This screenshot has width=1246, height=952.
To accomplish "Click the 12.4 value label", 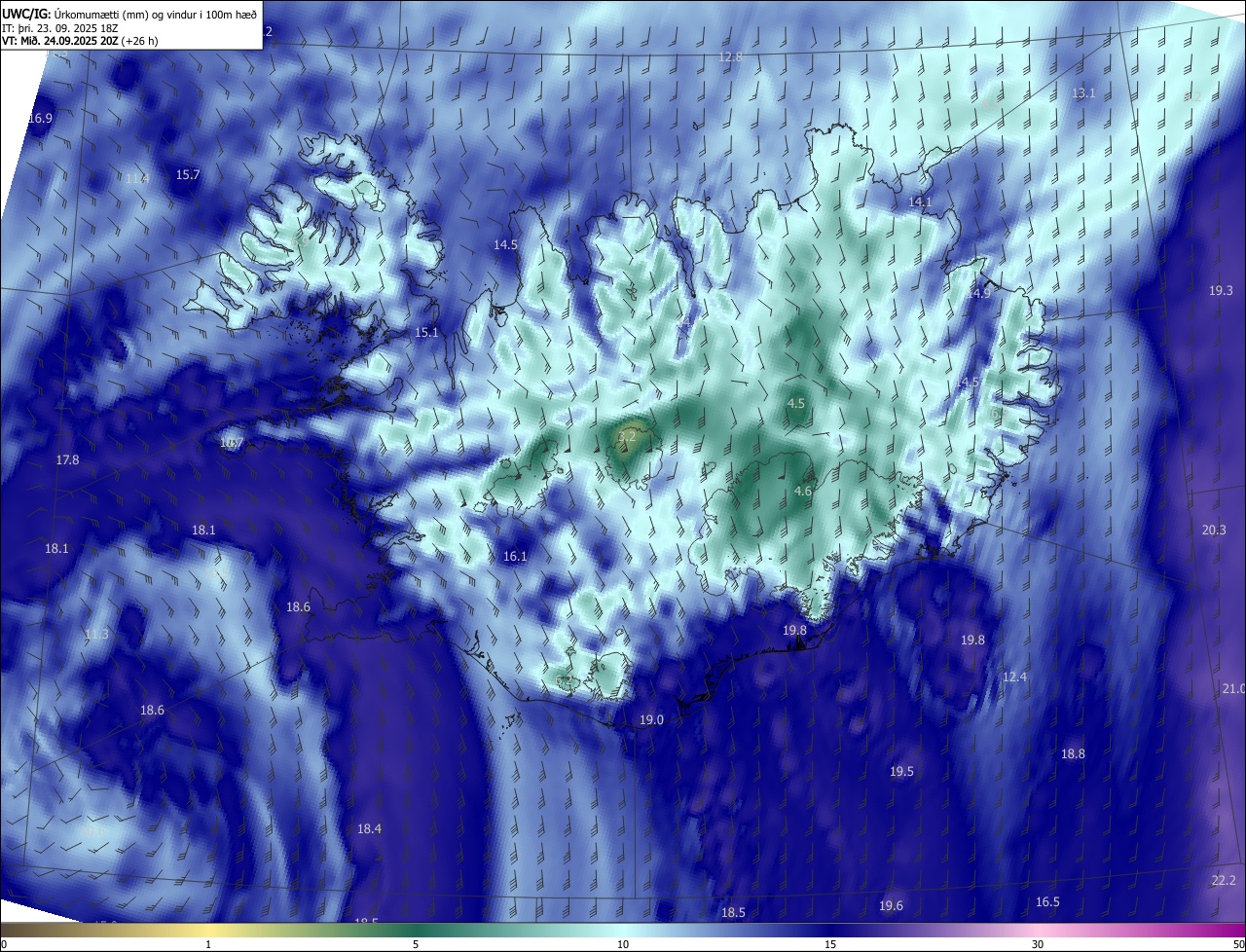I will [x=1014, y=677].
